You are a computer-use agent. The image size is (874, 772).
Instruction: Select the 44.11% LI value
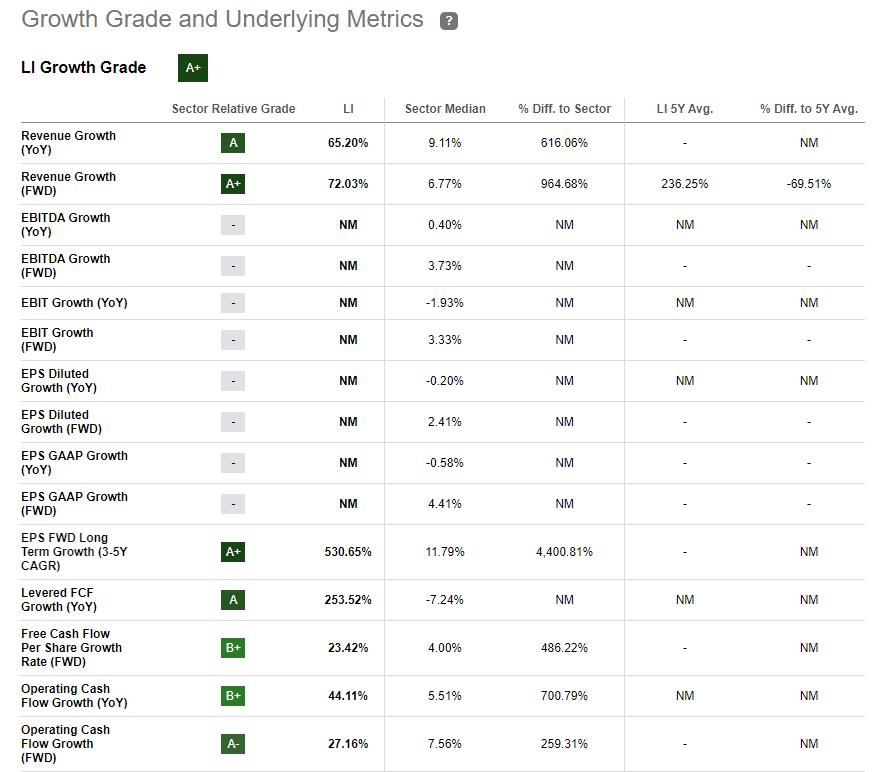tap(348, 696)
